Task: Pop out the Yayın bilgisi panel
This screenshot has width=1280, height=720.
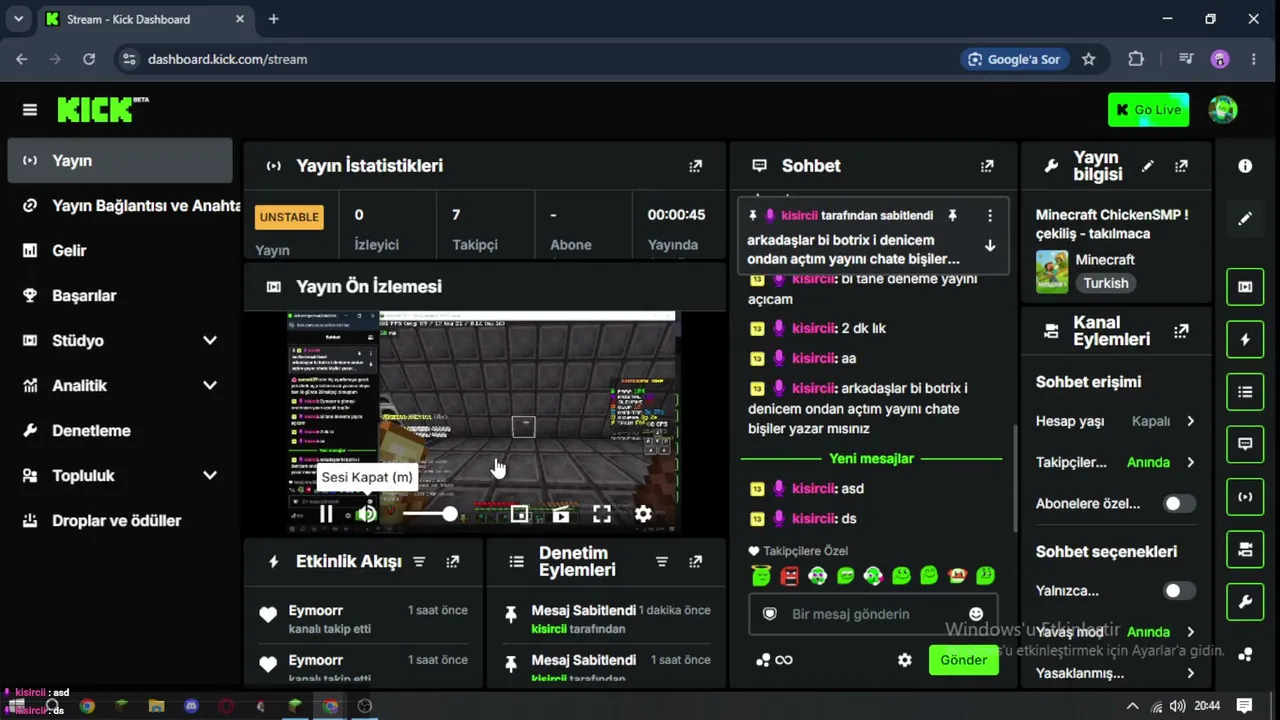Action: coord(1181,166)
